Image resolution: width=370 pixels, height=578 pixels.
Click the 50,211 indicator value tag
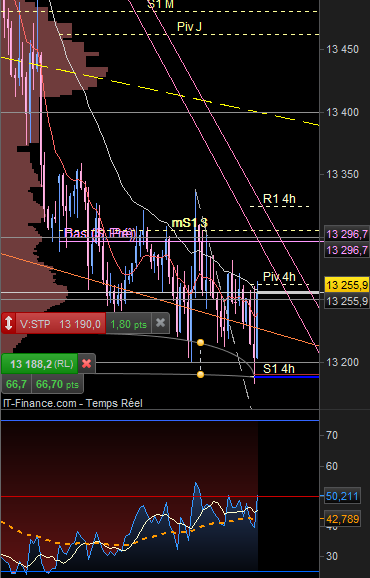pyautogui.click(x=342, y=496)
